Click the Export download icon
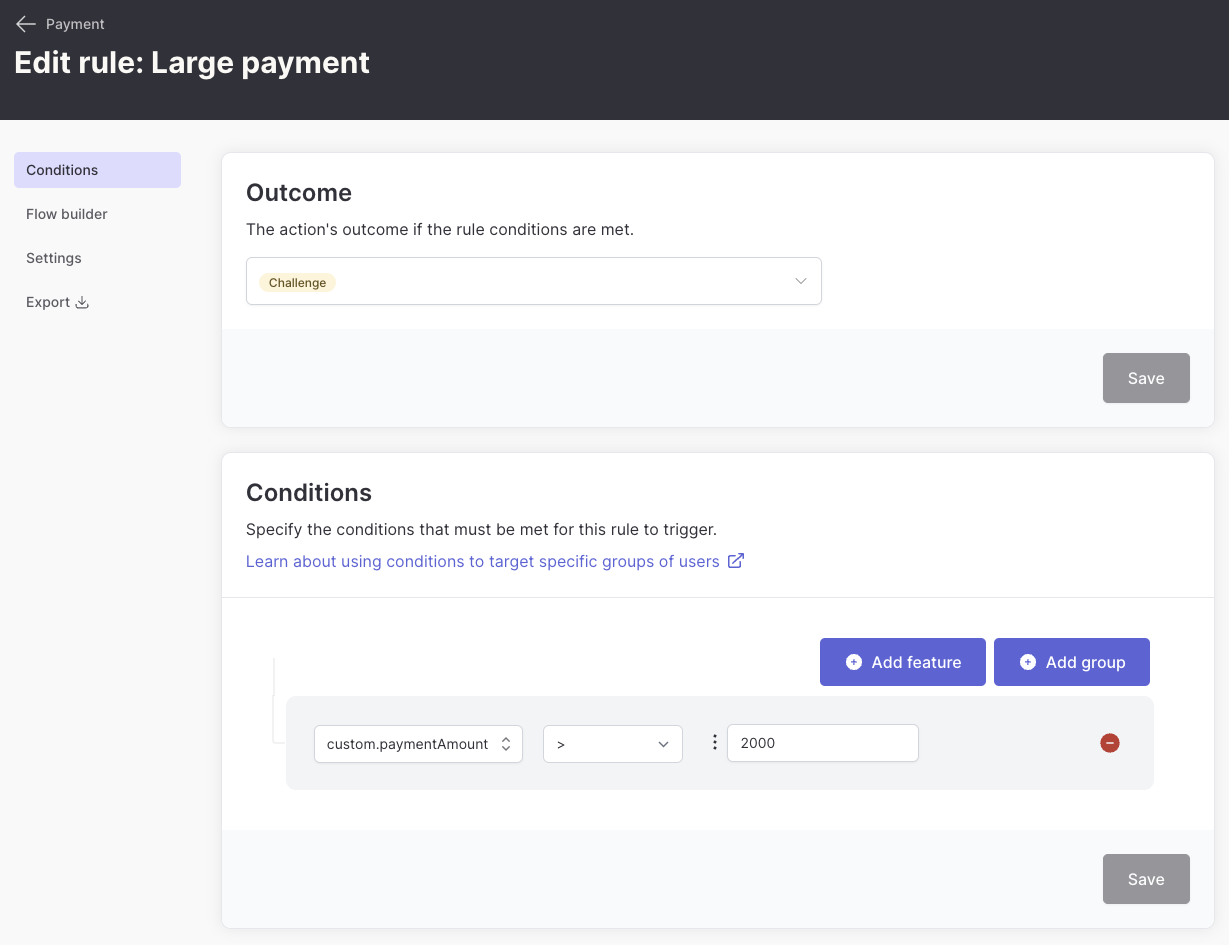Screen dimensions: 1229x945 pos(83,302)
